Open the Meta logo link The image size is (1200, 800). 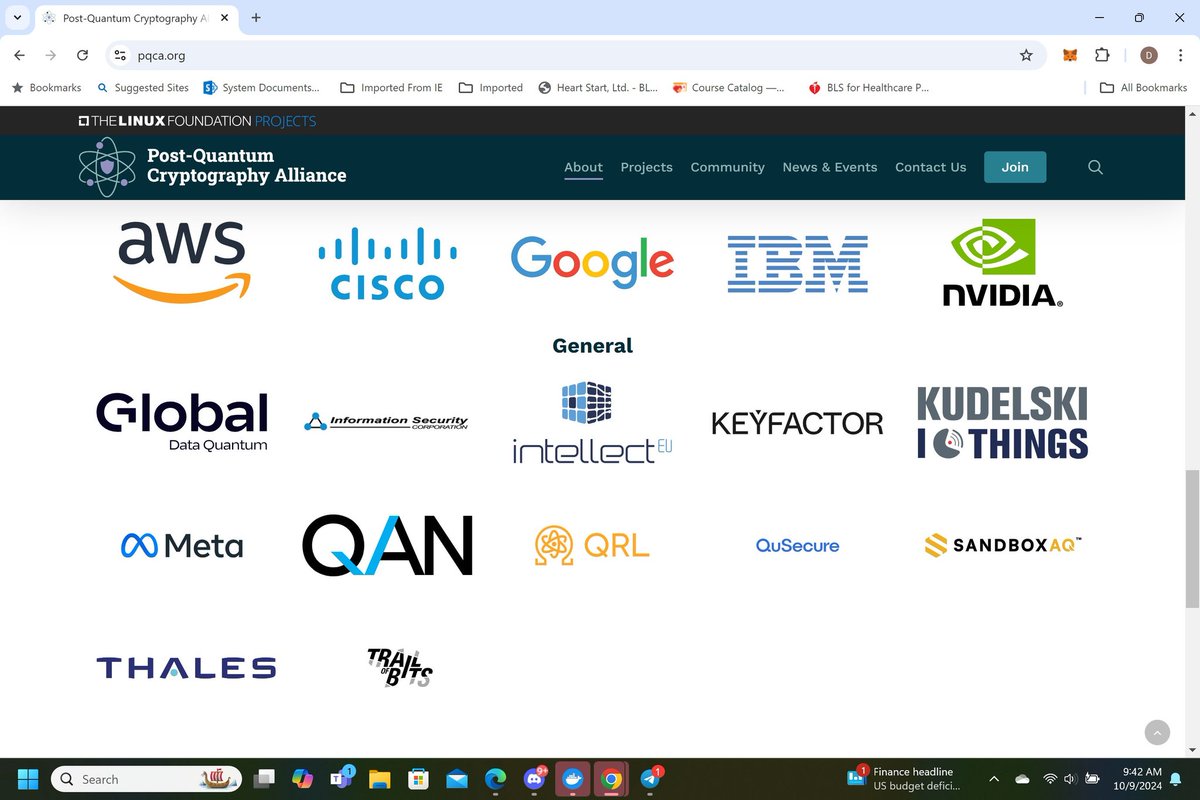[182, 545]
